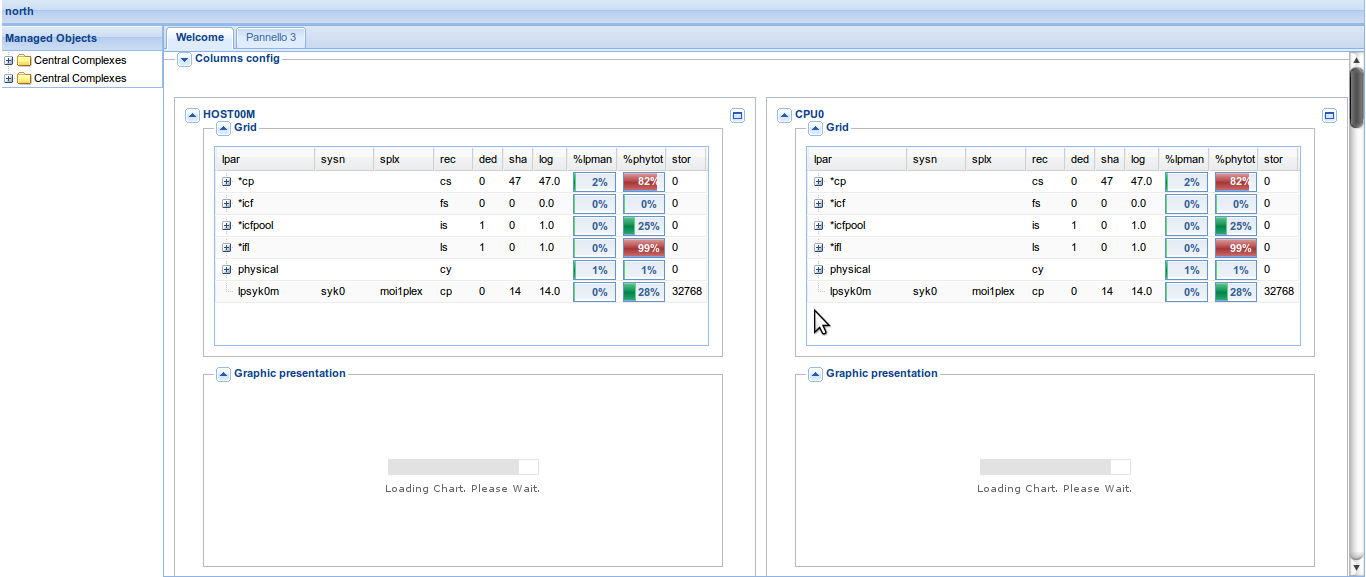Collapse the CPU0 panel
Image resolution: width=1366 pixels, height=577 pixels.
pyautogui.click(x=784, y=115)
